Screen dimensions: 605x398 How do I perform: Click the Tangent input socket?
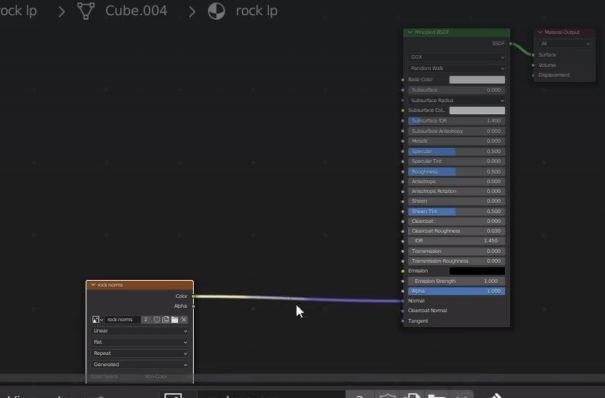tap(403, 321)
